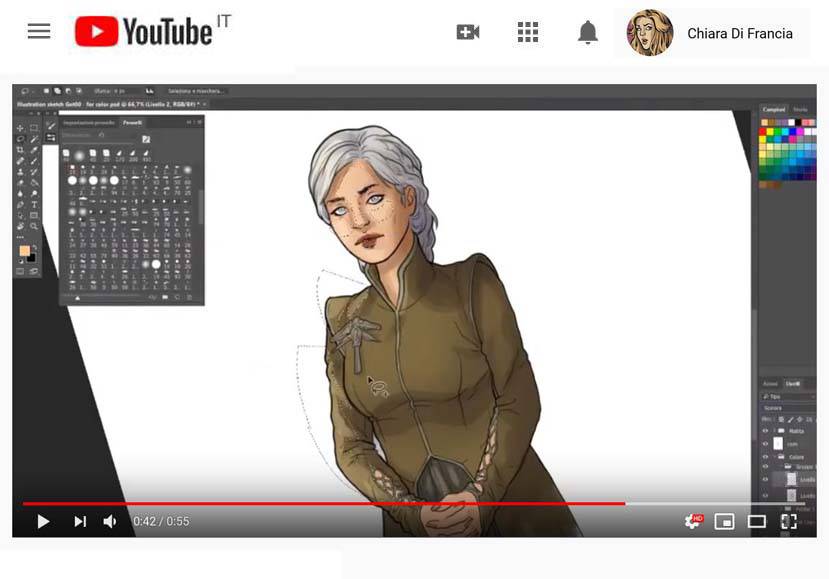Screen dimensions: 829x579
Task: Swap foreground and background colors
Action: point(35,247)
